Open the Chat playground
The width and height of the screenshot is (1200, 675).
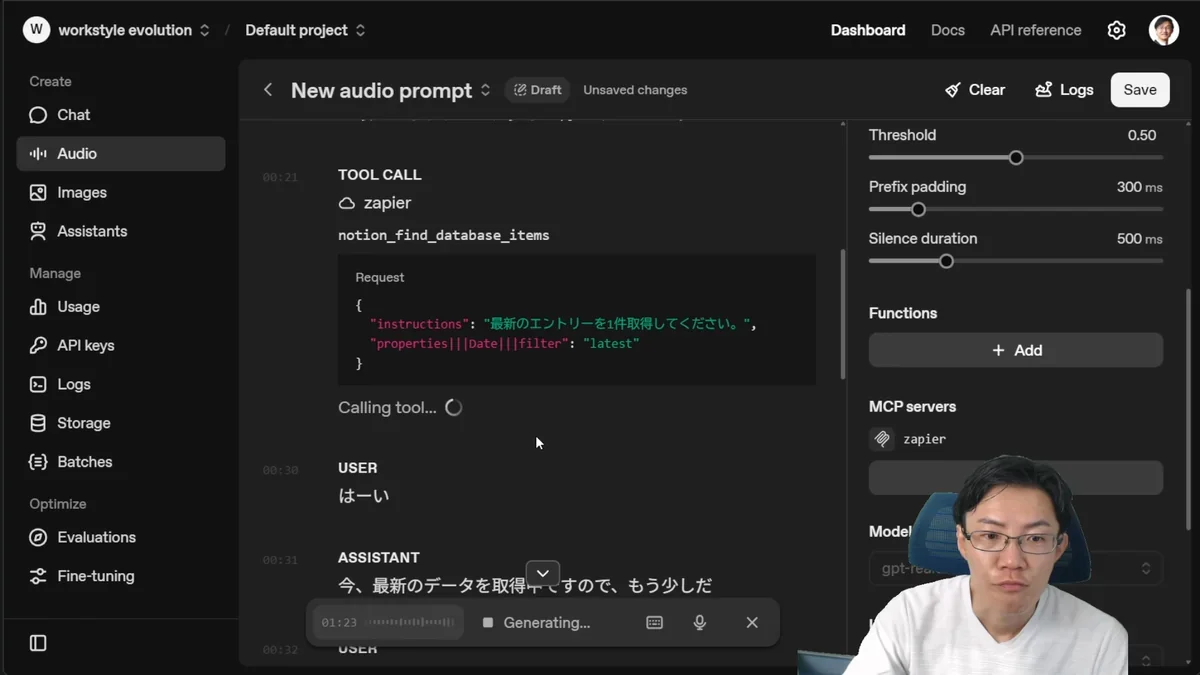[121, 115]
